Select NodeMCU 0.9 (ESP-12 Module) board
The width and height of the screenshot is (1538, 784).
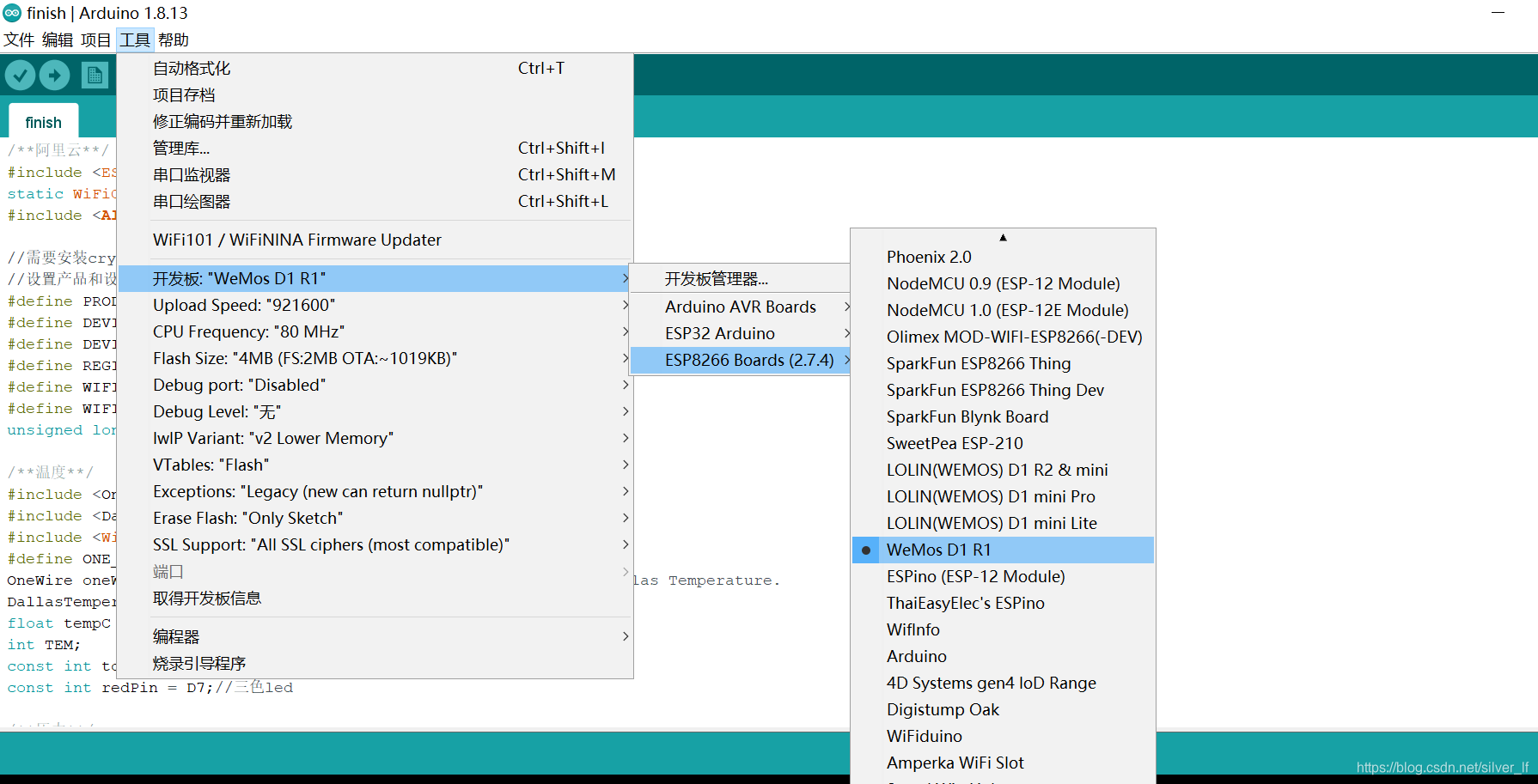coord(1003,283)
